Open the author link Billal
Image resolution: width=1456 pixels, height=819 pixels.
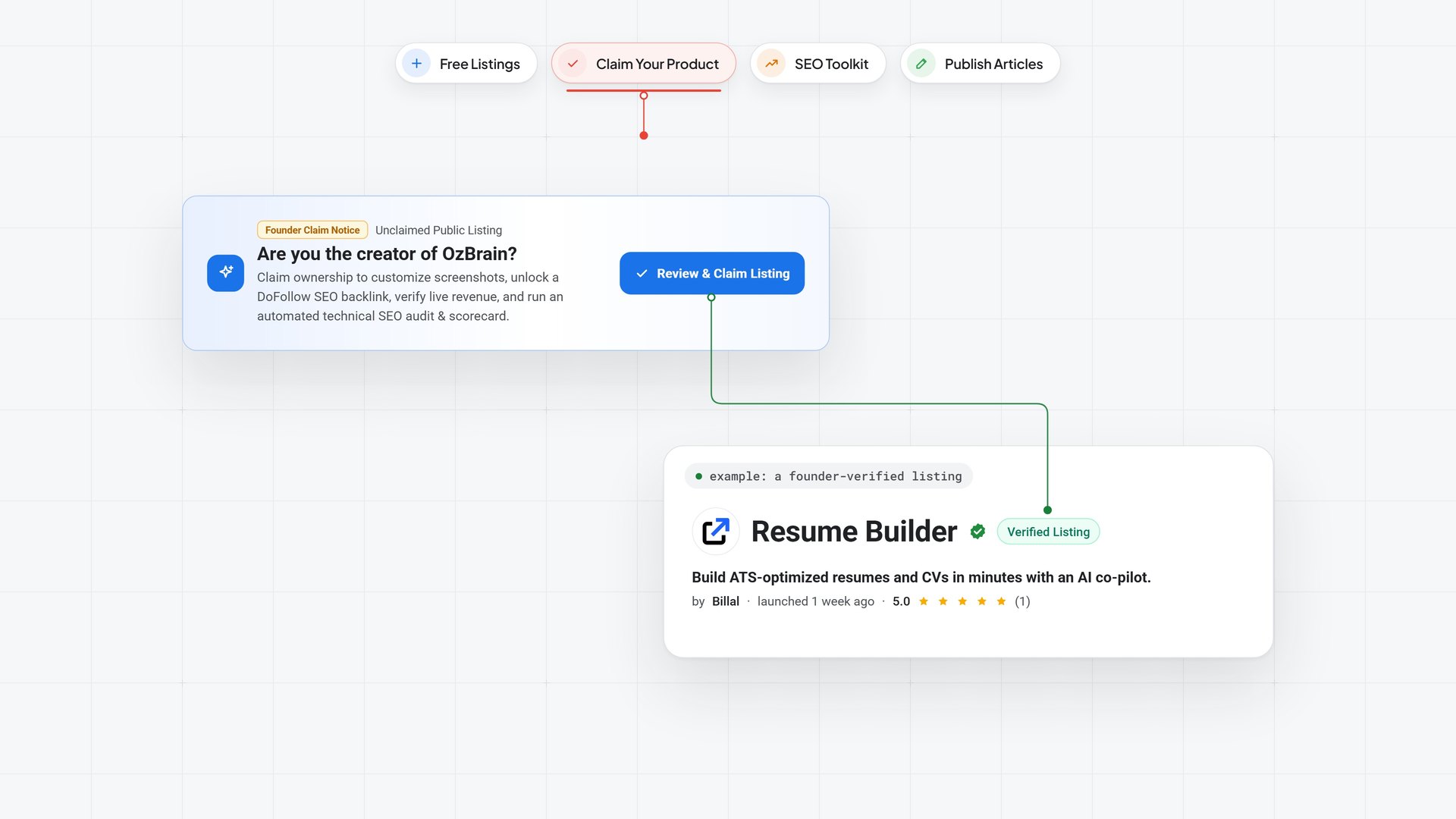(725, 601)
